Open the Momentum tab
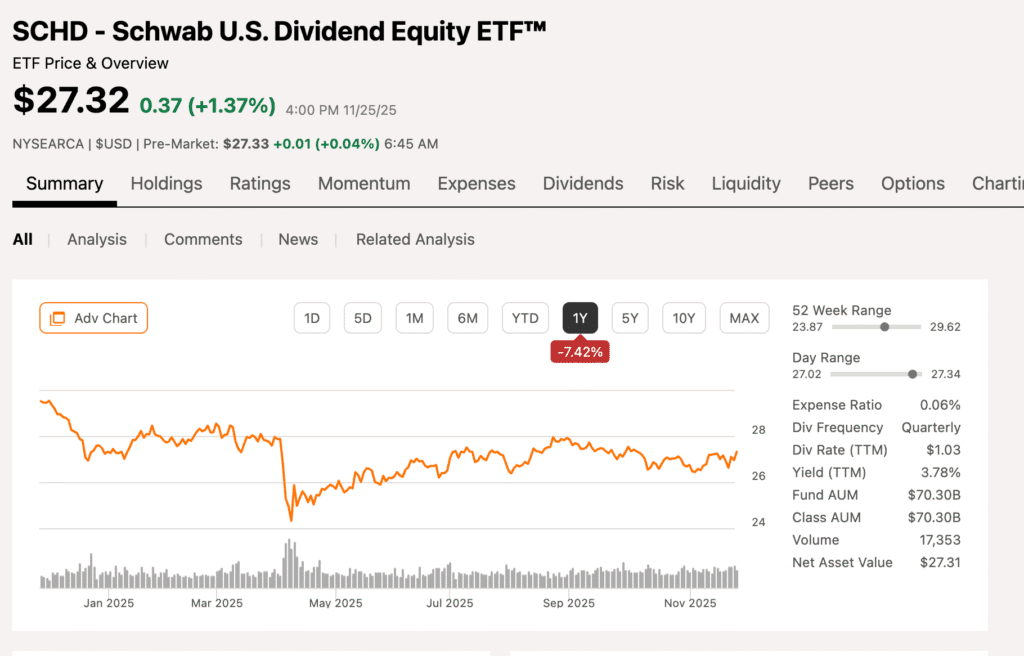The width and height of the screenshot is (1024, 656). 364,183
